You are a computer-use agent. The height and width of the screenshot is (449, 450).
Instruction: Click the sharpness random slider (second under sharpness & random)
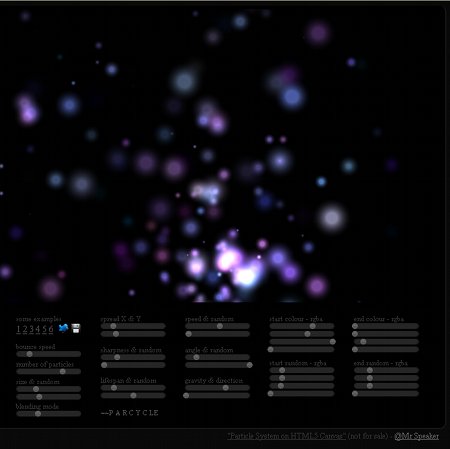(x=133, y=365)
